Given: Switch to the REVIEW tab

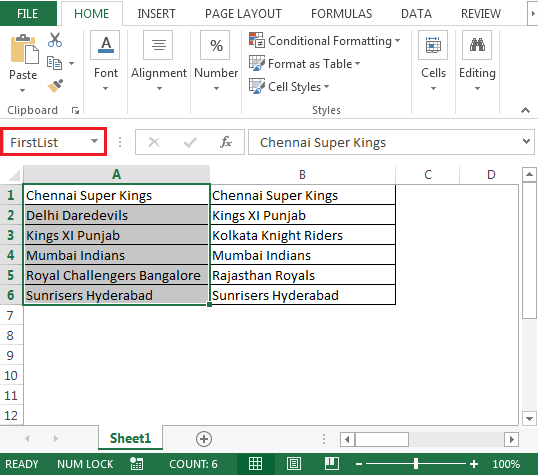Looking at the screenshot, I should [481, 14].
